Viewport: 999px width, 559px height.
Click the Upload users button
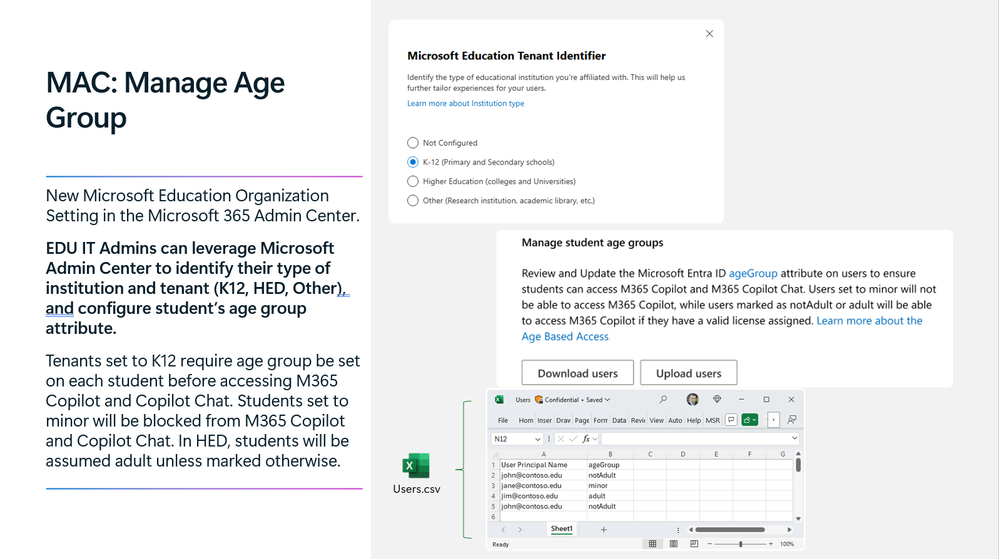[689, 373]
